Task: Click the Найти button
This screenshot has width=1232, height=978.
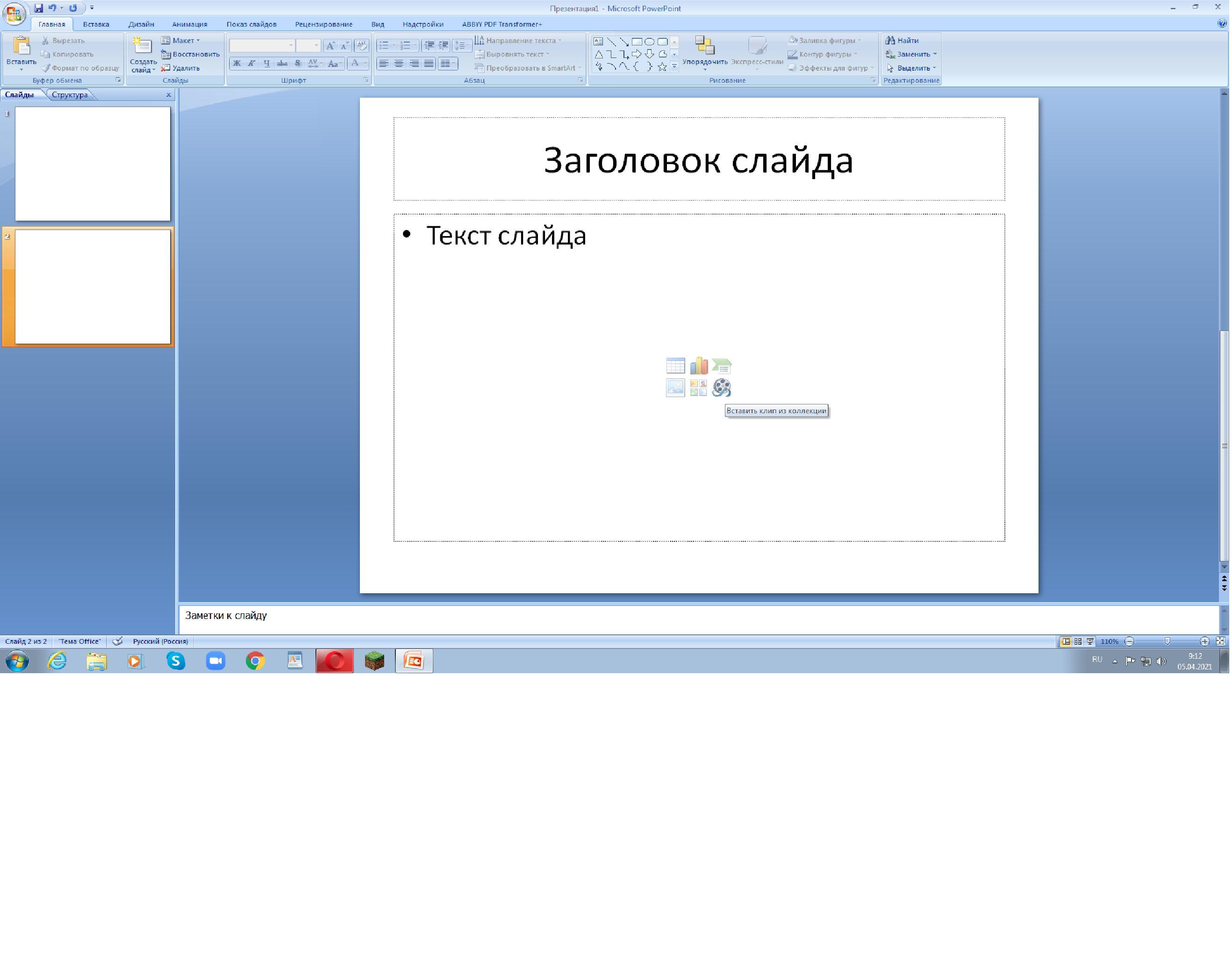Action: [904, 41]
